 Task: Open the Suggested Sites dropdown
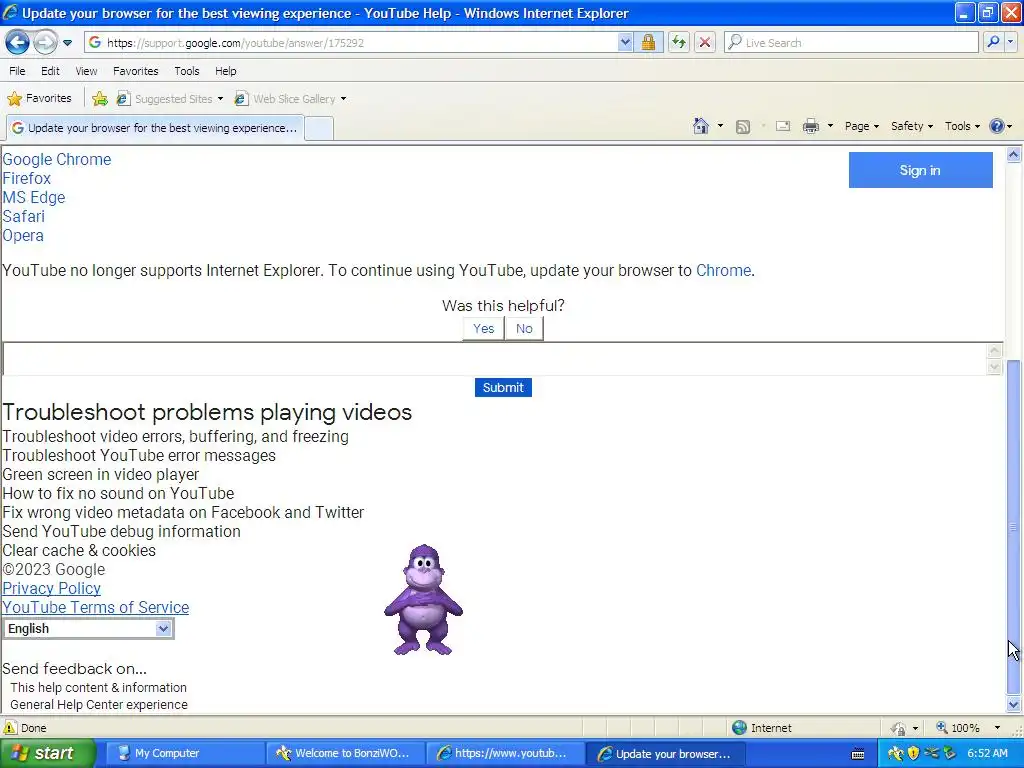point(170,99)
